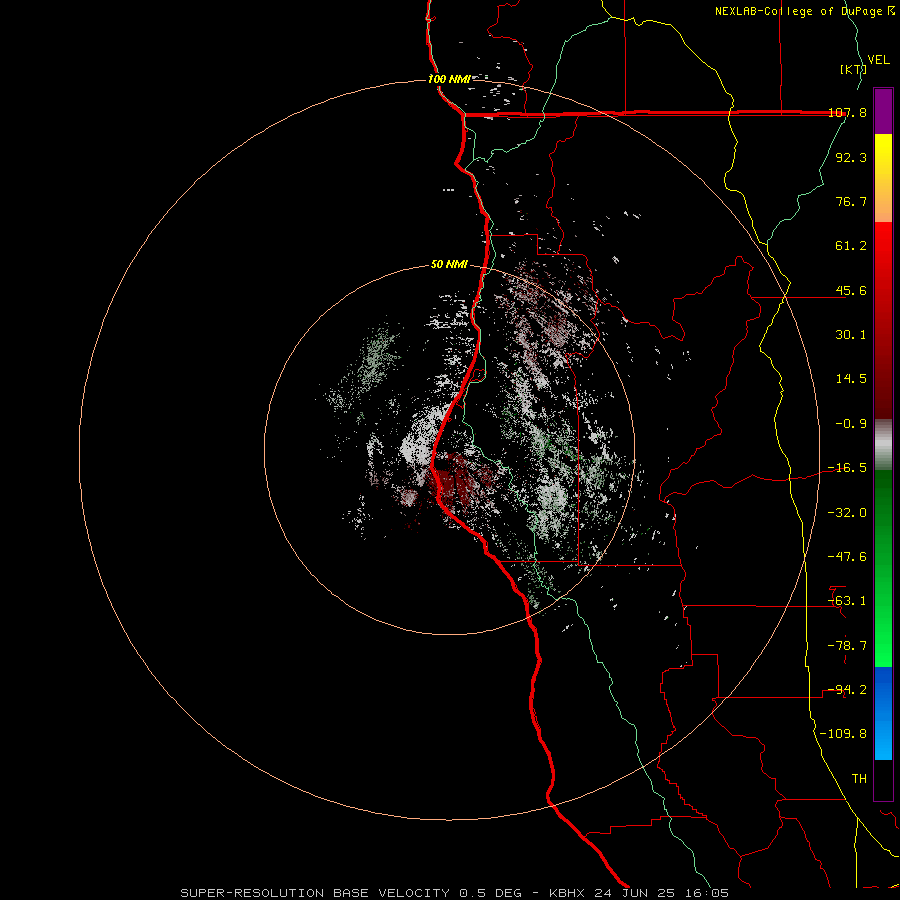This screenshot has height=900, width=900.
Task: Click the -63.1 velocity legend value
Action: [848, 601]
